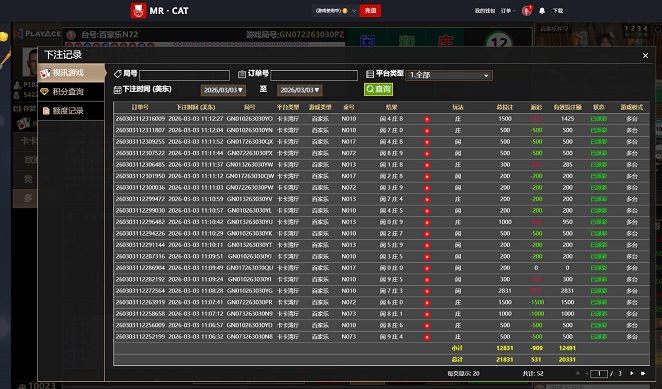Open the end date picker after 至
The image size is (662, 389).
(x=300, y=90)
